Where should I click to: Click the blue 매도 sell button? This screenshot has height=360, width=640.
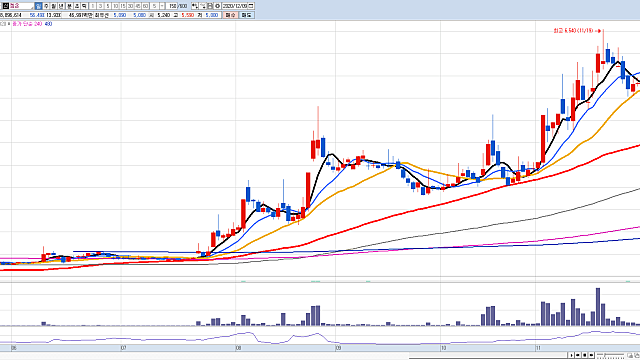coord(246,15)
